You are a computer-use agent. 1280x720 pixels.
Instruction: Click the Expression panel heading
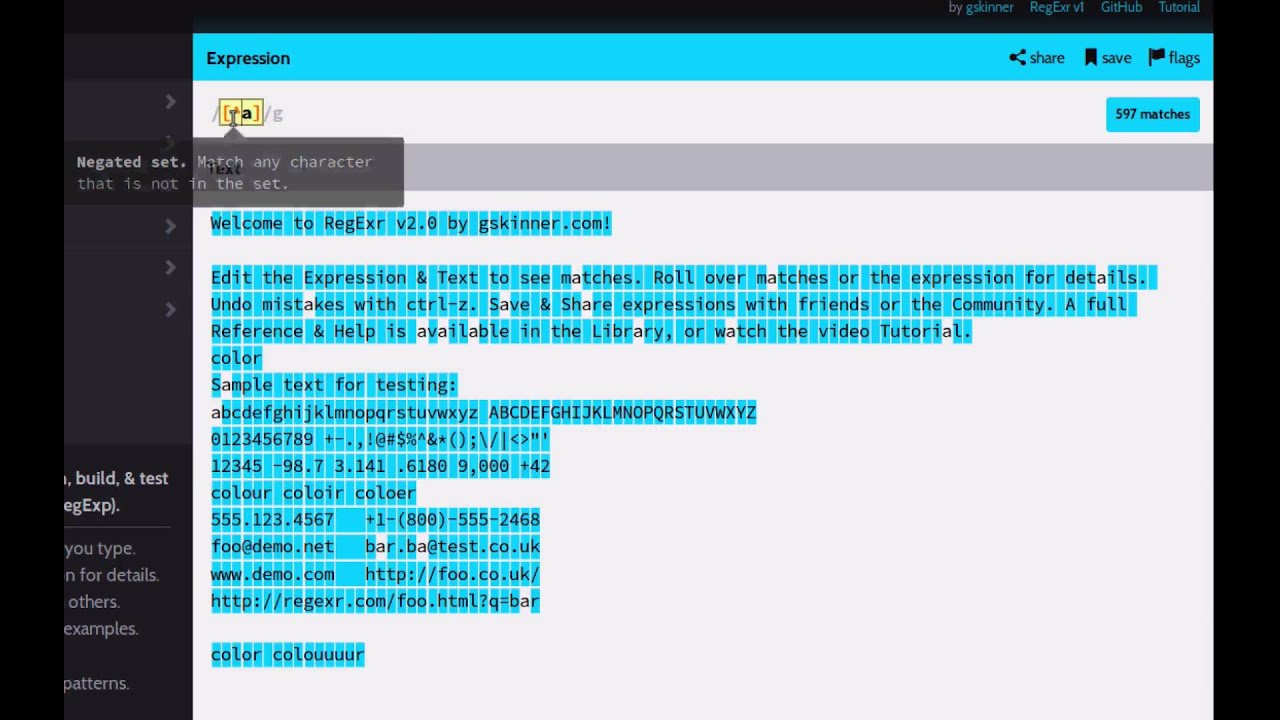click(x=248, y=58)
